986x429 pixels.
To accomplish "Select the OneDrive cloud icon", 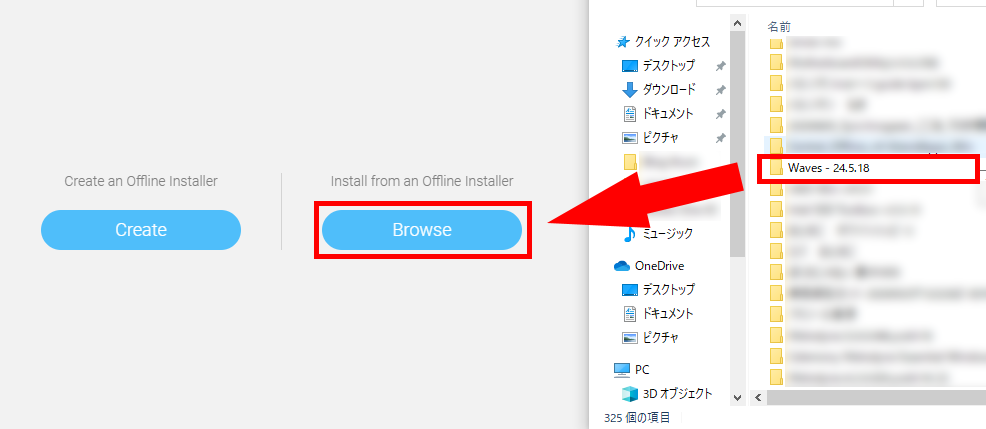I will coord(622,266).
